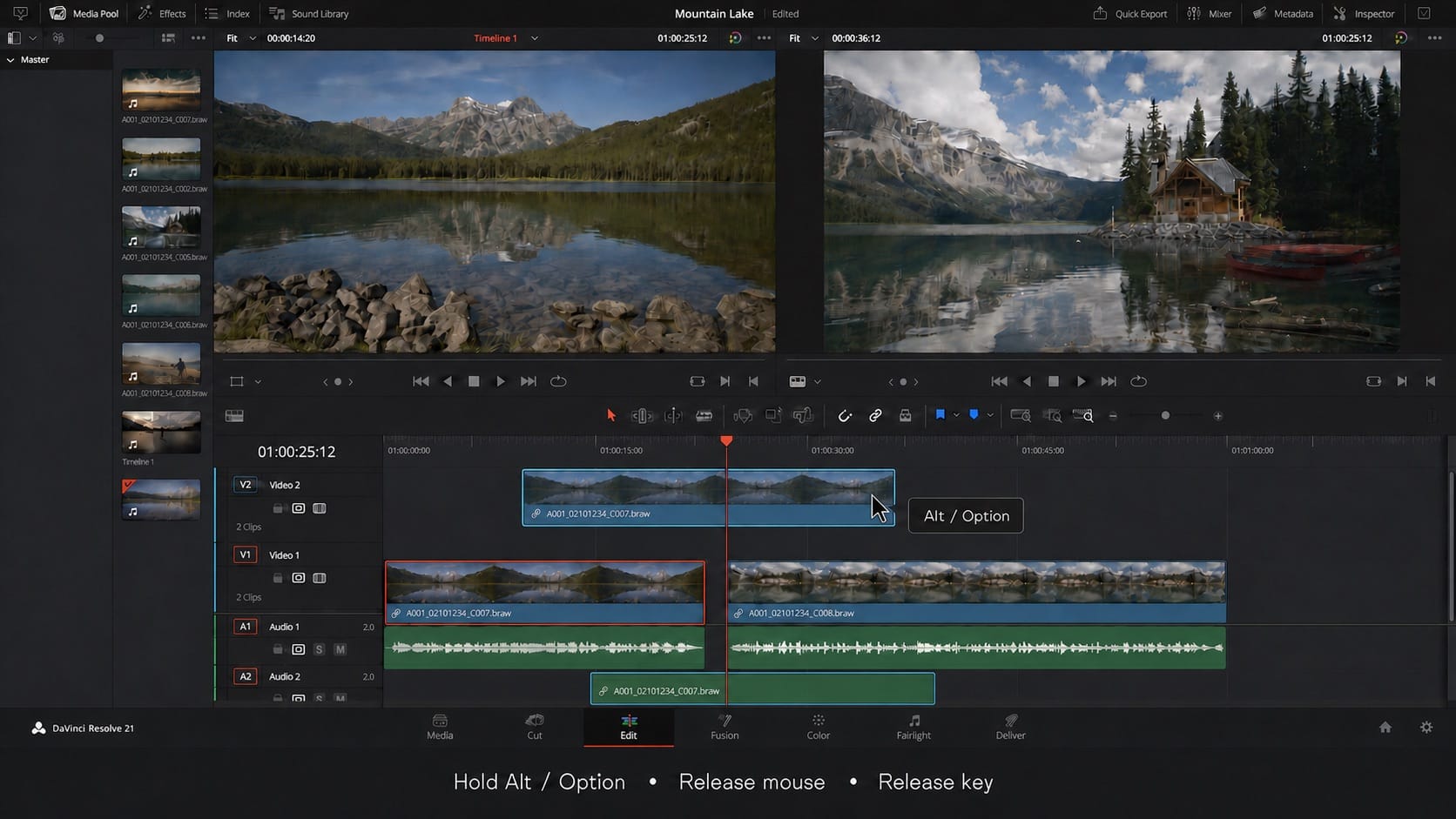
Task: Select the V1 track destination button
Action: tap(245, 554)
